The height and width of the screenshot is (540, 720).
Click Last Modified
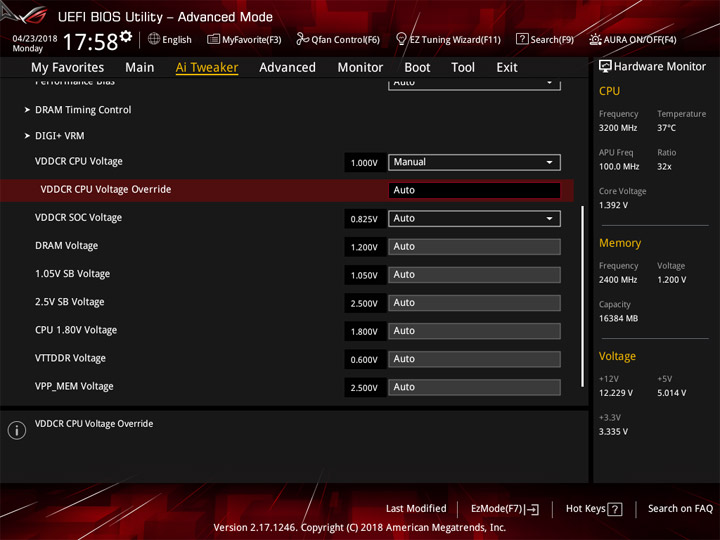click(x=416, y=509)
